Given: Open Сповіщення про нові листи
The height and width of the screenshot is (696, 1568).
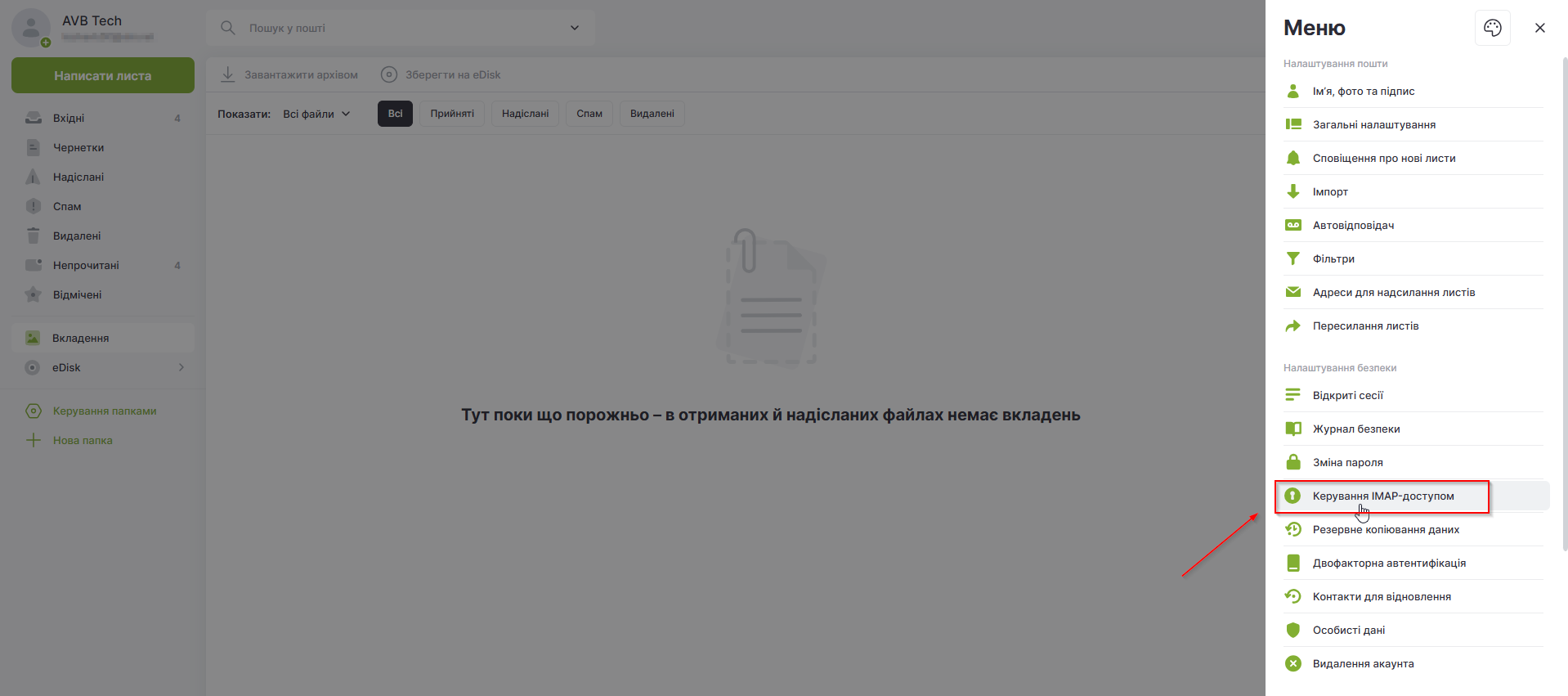Looking at the screenshot, I should pyautogui.click(x=1413, y=158).
